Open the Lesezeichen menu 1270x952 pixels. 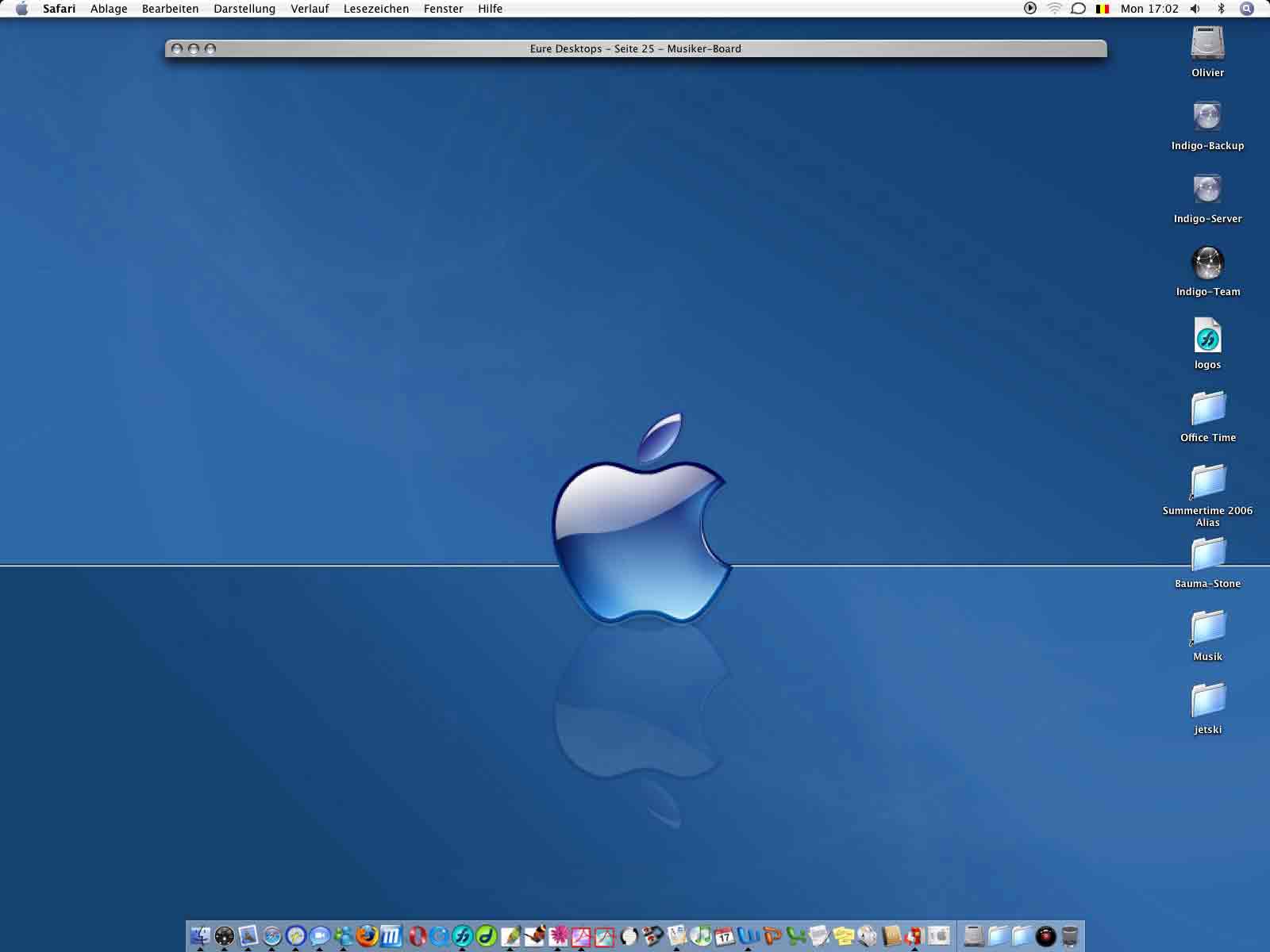[376, 9]
